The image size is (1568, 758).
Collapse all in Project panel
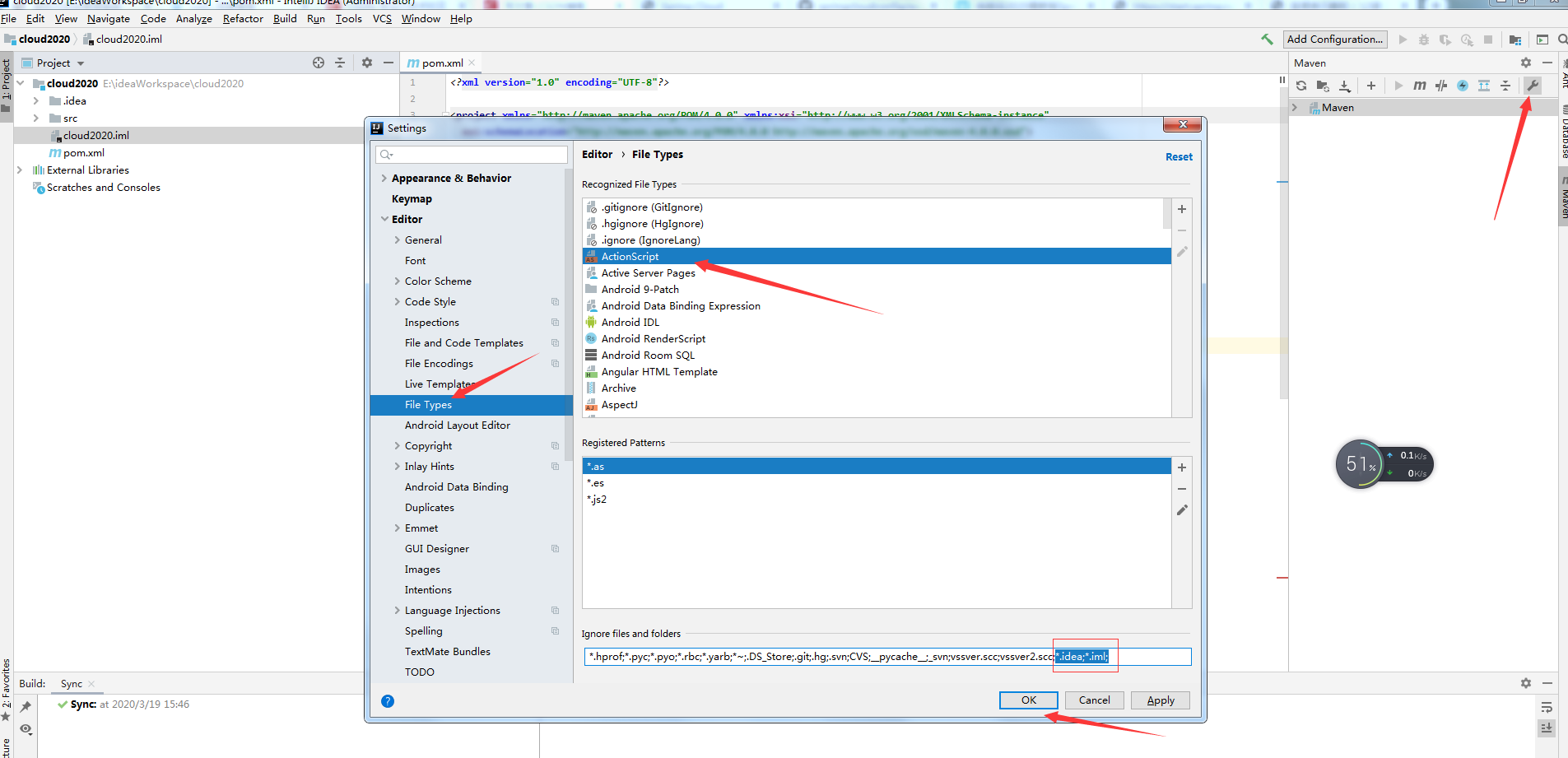tap(340, 63)
